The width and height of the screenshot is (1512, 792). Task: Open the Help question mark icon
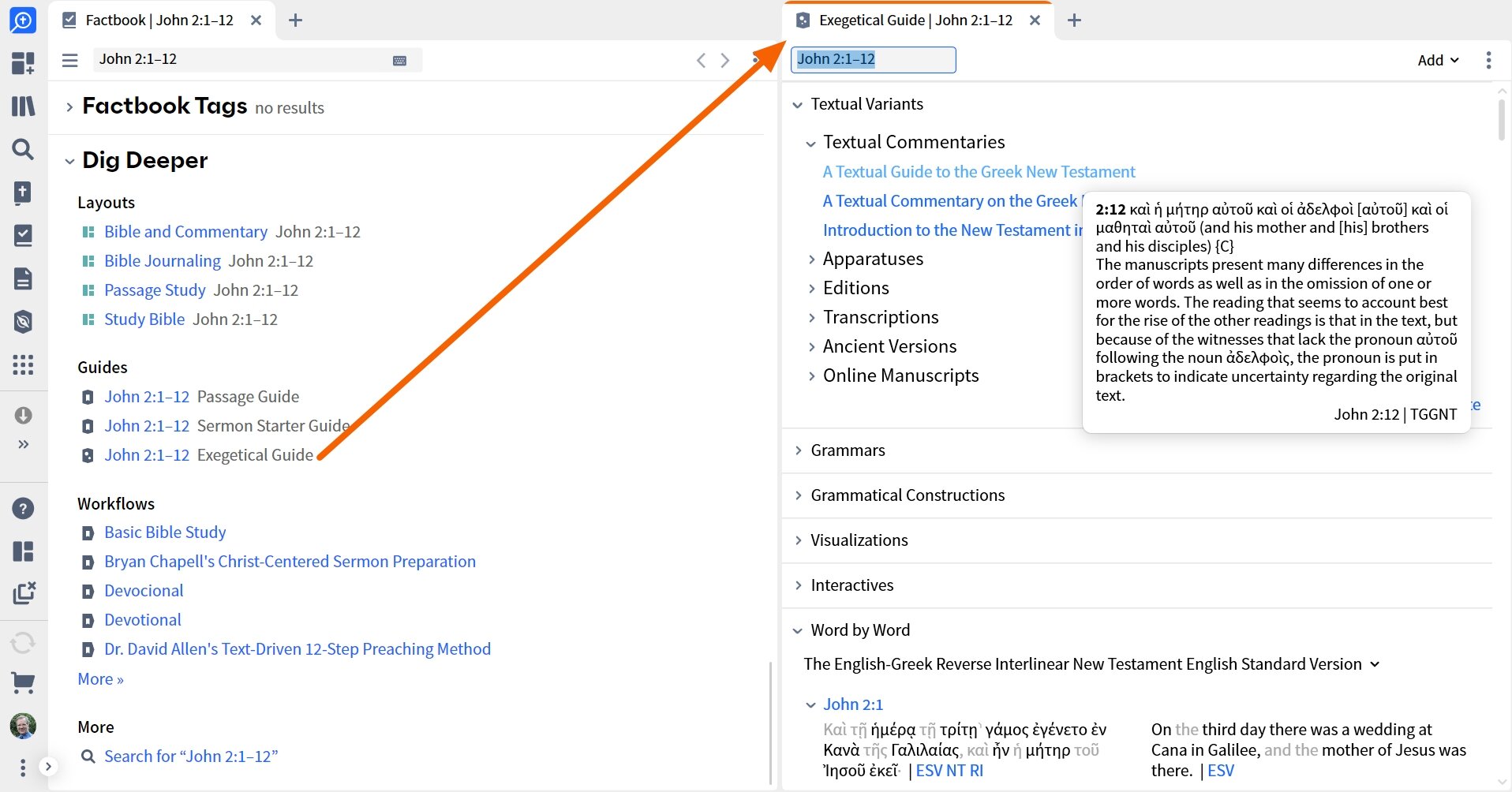click(23, 509)
